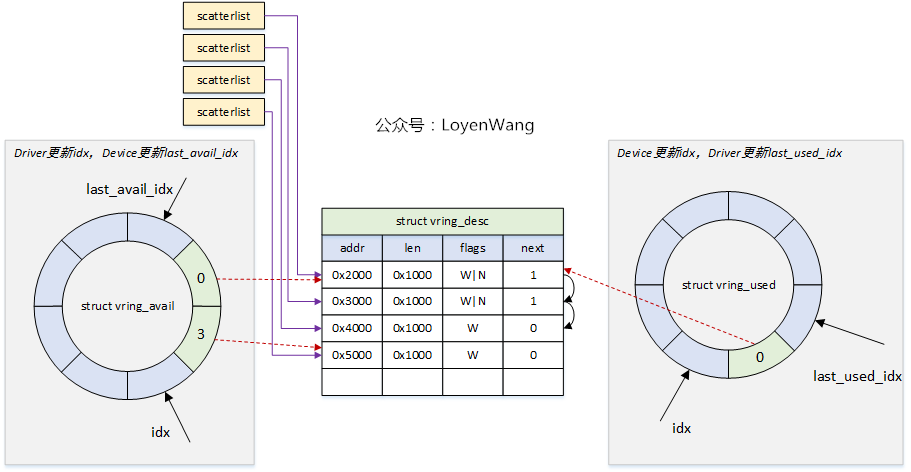
Task: Click the topmost scatterlist box
Action: [x=224, y=15]
